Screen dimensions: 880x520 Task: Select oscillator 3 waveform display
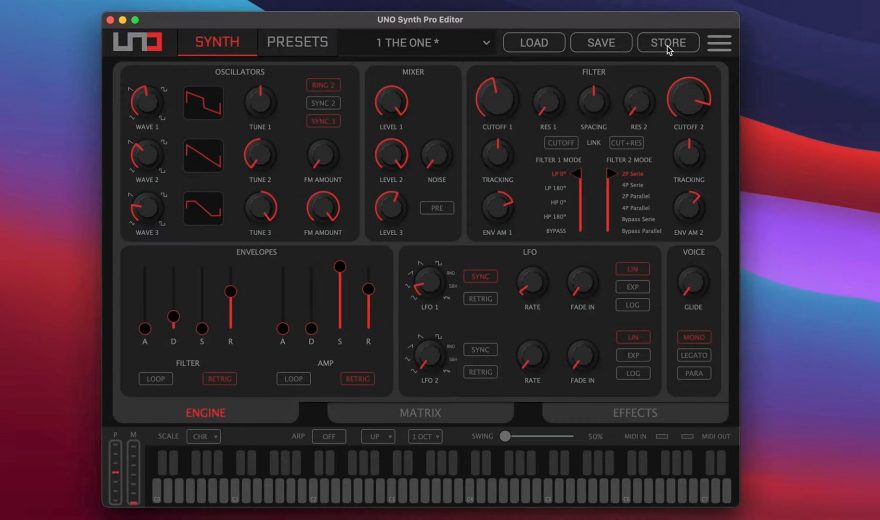tap(203, 208)
